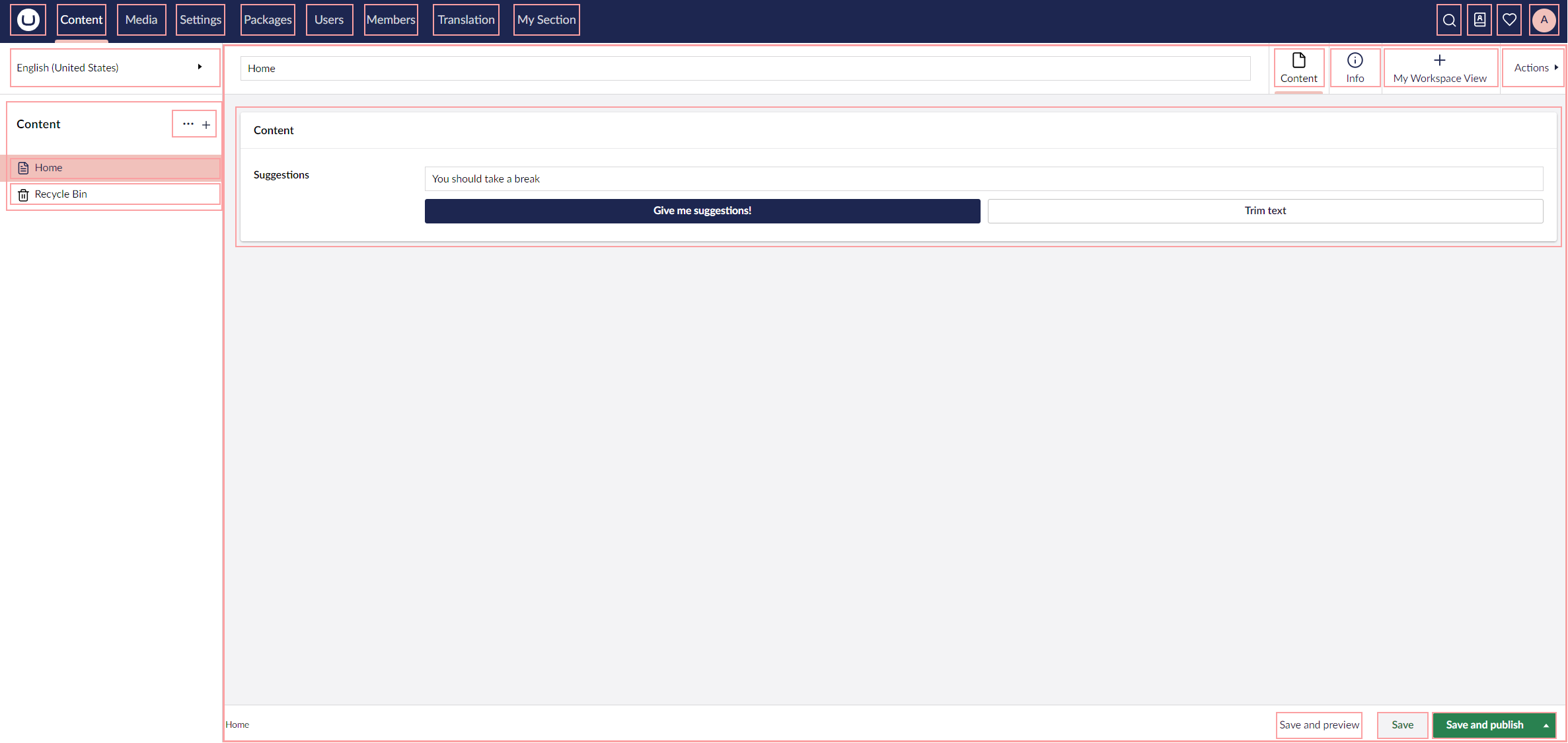The image size is (1568, 743).
Task: Open the user avatar A
Action: (x=1544, y=20)
